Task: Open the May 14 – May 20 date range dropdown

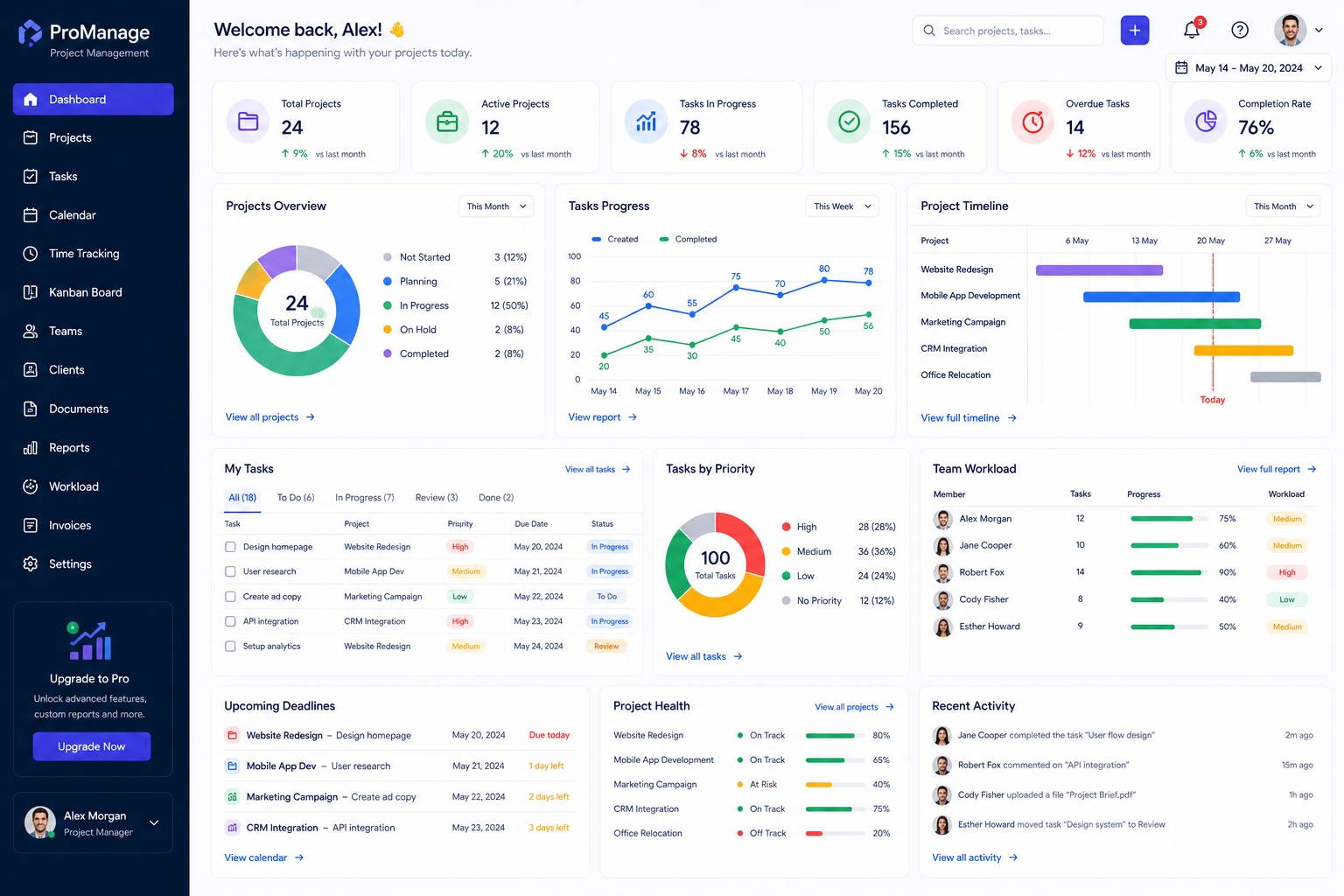Action: (1249, 67)
